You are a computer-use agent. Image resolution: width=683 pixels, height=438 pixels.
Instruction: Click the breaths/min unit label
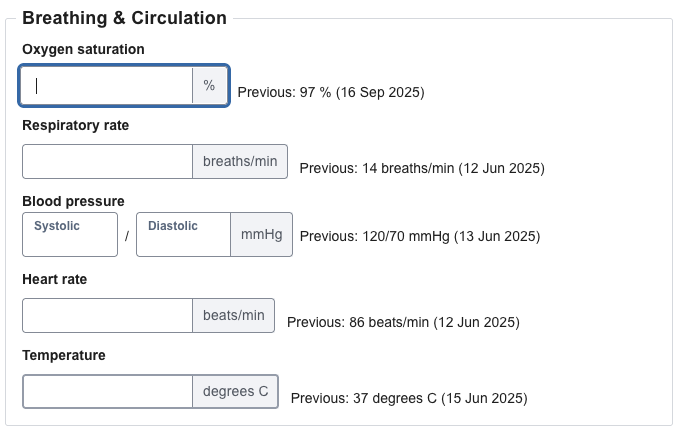tap(240, 162)
